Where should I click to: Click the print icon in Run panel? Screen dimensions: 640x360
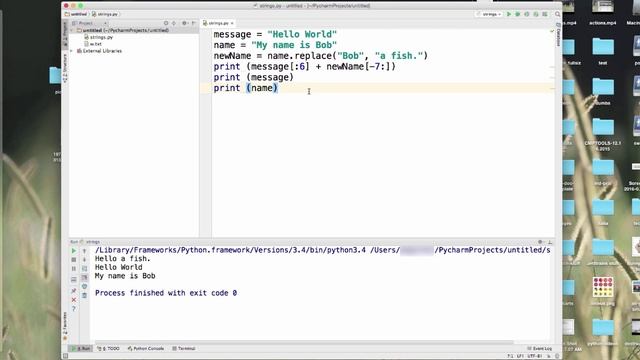pyautogui.click(x=84, y=287)
